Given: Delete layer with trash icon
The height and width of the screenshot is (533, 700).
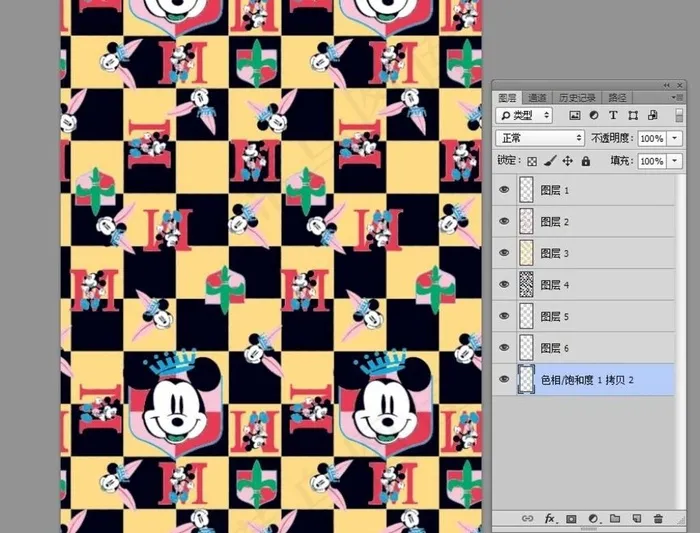Looking at the screenshot, I should (658, 518).
